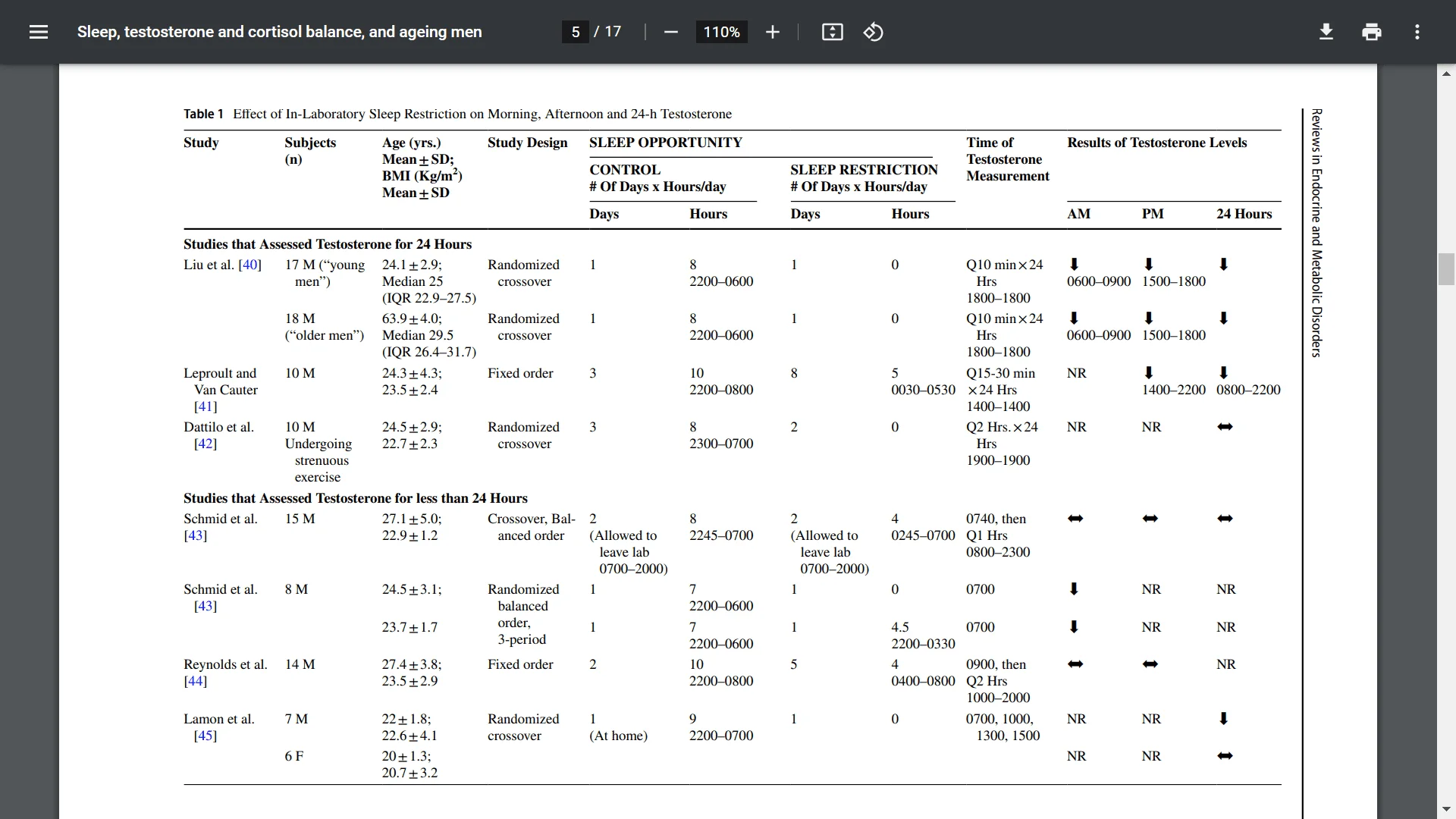The height and width of the screenshot is (819, 1456).
Task: Click the 'Study Design' column header
Action: pos(527,143)
